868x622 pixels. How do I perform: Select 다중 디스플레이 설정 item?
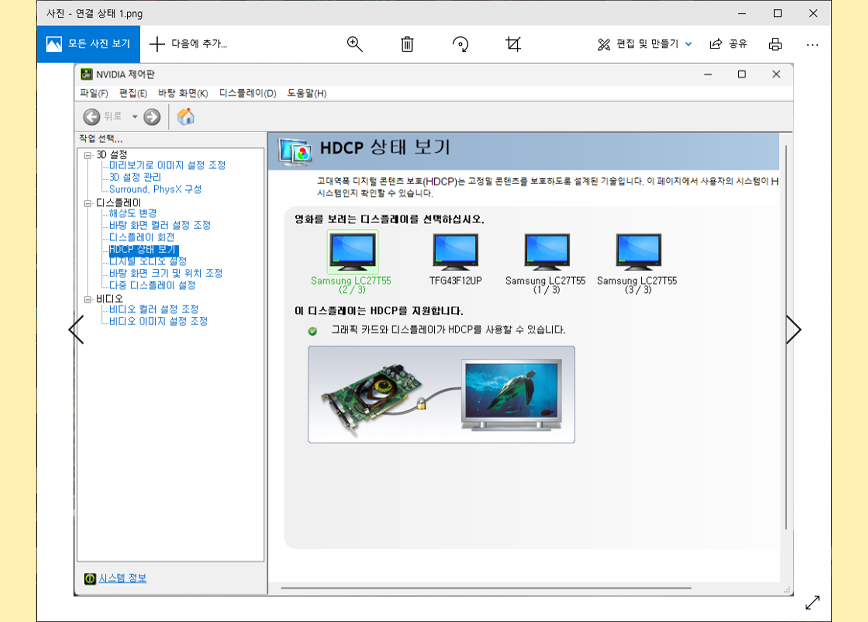coord(152,286)
